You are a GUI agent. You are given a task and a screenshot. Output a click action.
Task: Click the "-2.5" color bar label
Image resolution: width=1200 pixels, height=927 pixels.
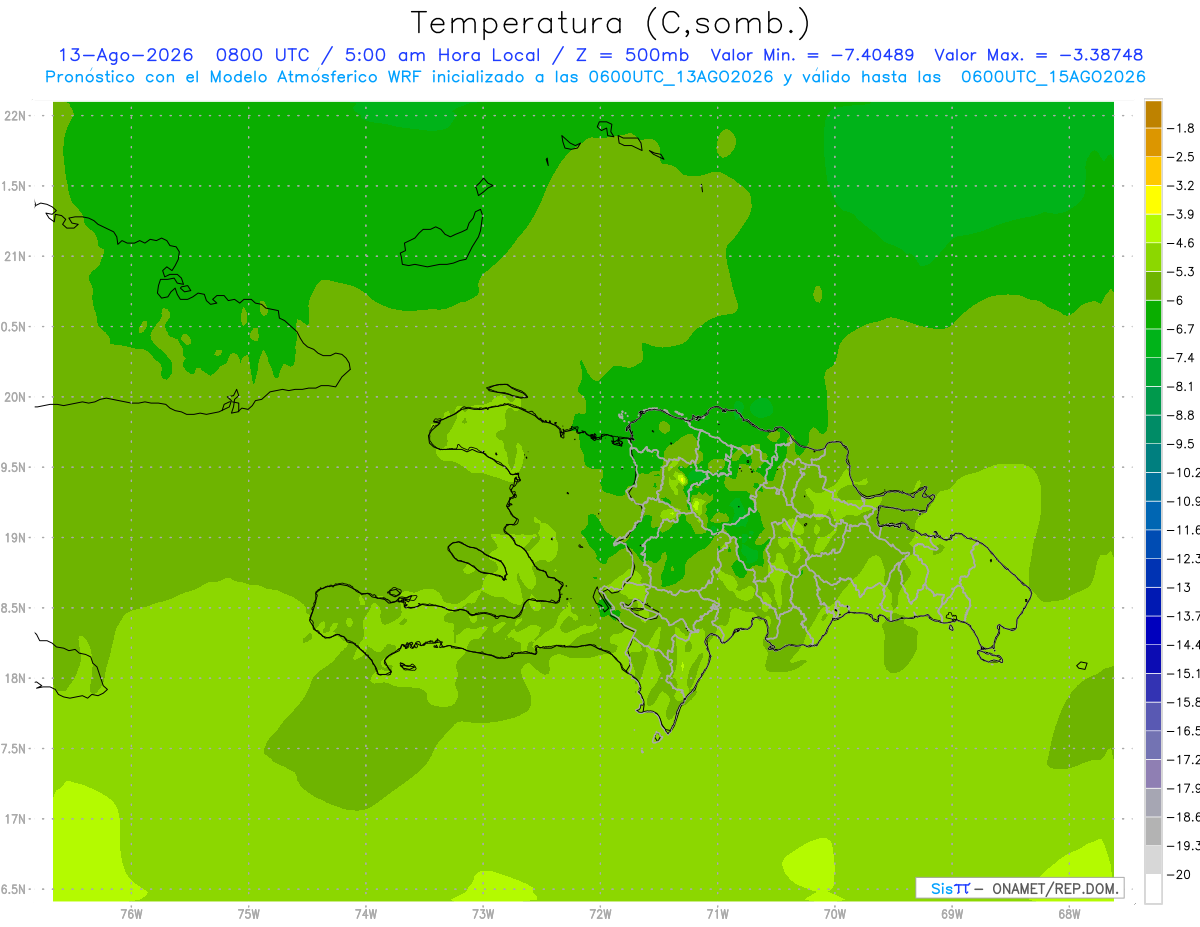pyautogui.click(x=1182, y=157)
